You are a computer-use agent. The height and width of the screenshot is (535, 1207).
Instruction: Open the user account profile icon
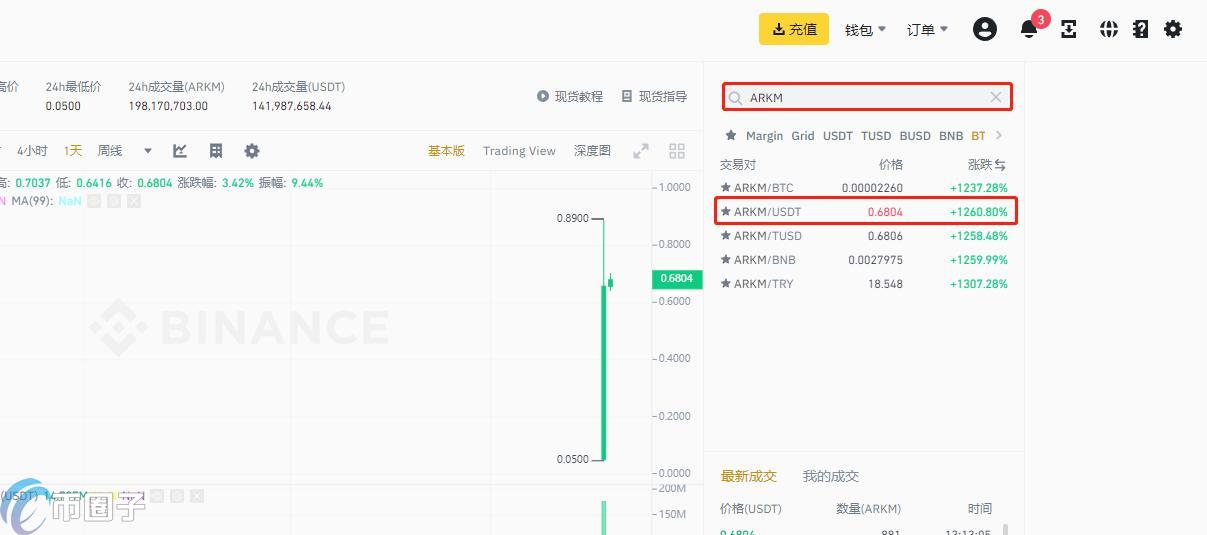(x=985, y=29)
